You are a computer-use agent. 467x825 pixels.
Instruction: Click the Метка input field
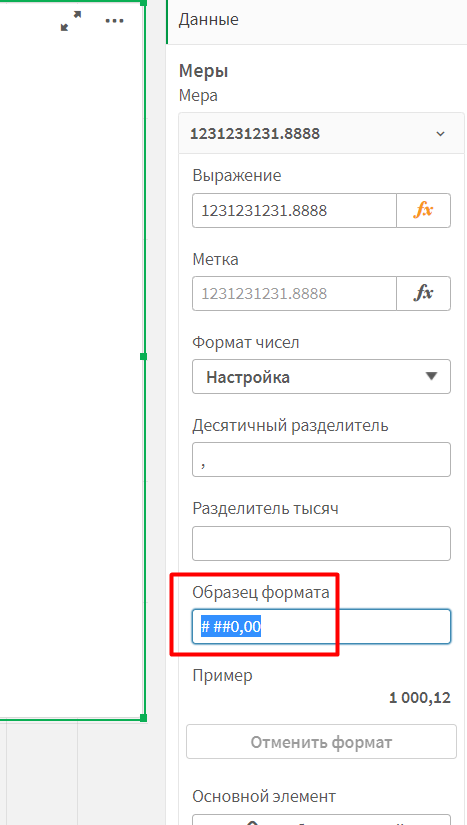tap(294, 293)
